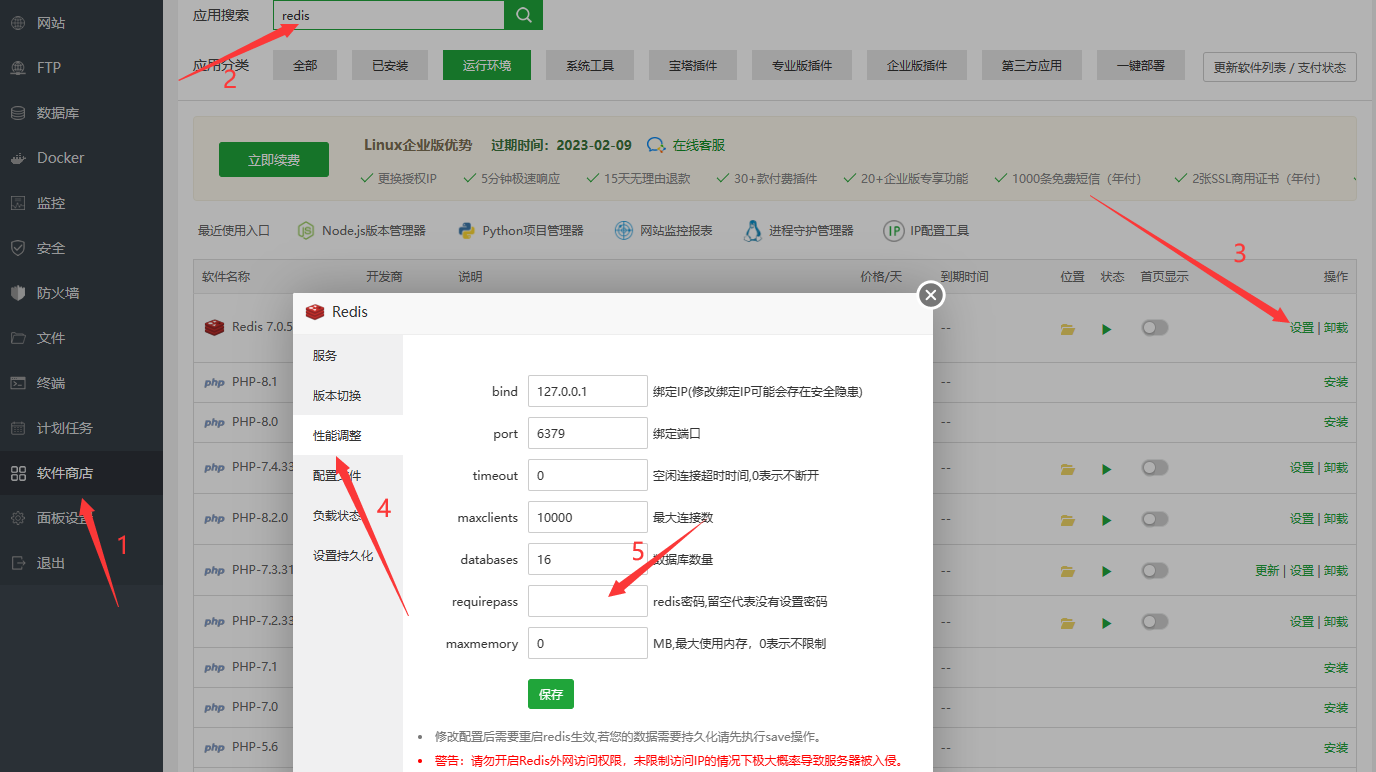Toggle 首页显示 switch for PHP-8.2.0

click(x=1155, y=519)
